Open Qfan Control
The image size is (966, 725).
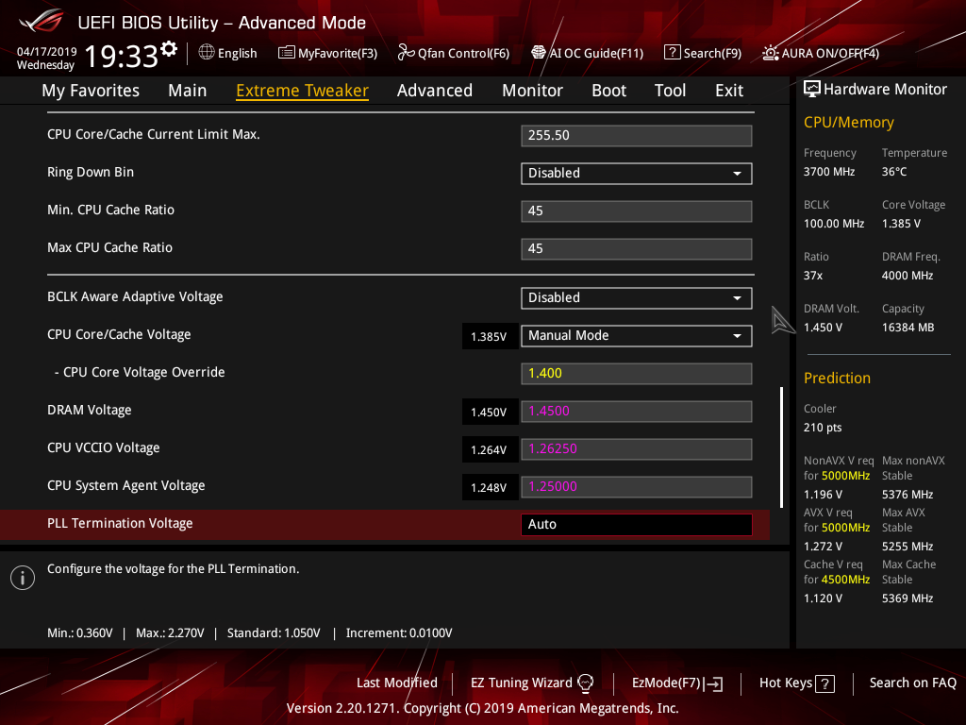point(453,52)
